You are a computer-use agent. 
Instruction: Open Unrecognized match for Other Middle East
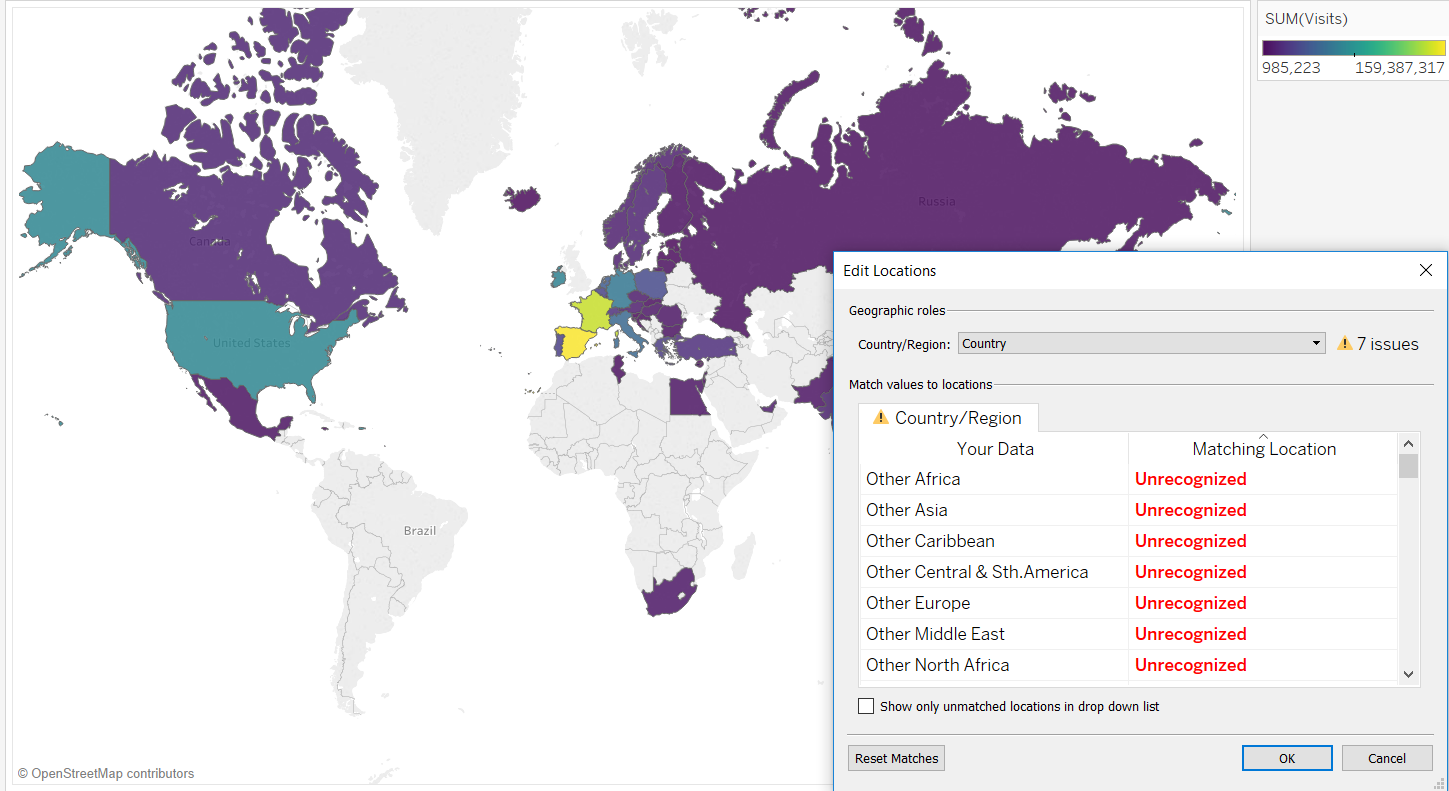pos(1190,634)
